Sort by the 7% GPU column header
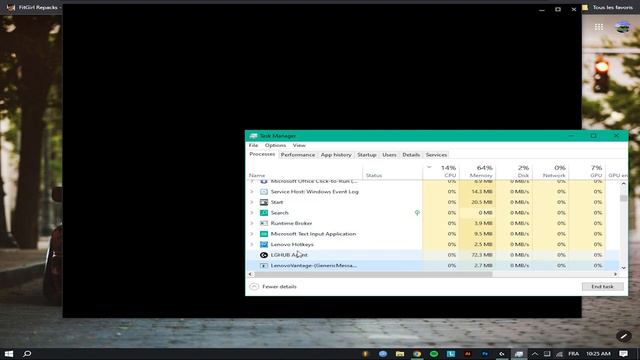The image size is (640, 360). pyautogui.click(x=587, y=171)
